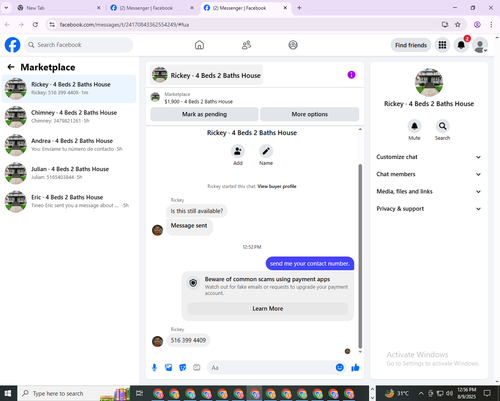This screenshot has width=500, height=401.
Task: Expand the Privacy & support section
Action: 429,209
